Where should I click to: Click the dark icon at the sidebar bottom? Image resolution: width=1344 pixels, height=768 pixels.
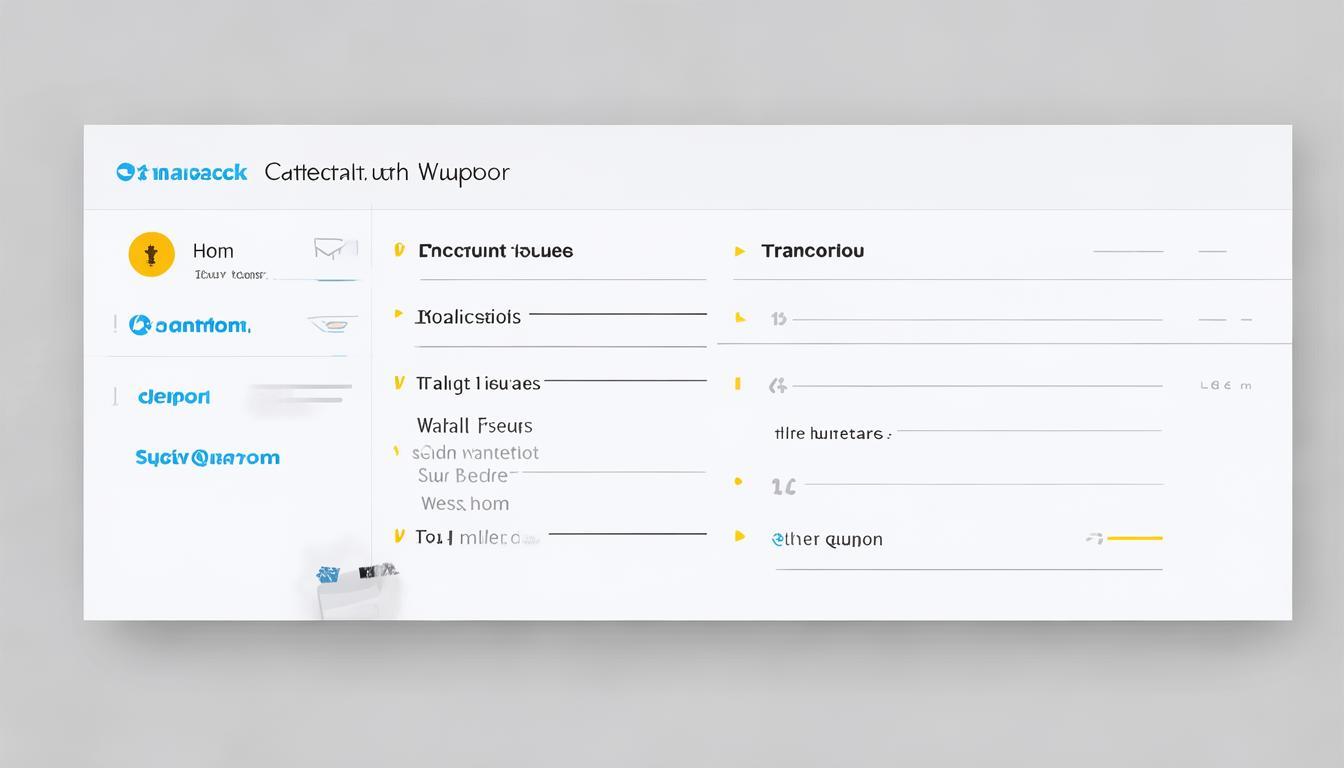pyautogui.click(x=367, y=572)
